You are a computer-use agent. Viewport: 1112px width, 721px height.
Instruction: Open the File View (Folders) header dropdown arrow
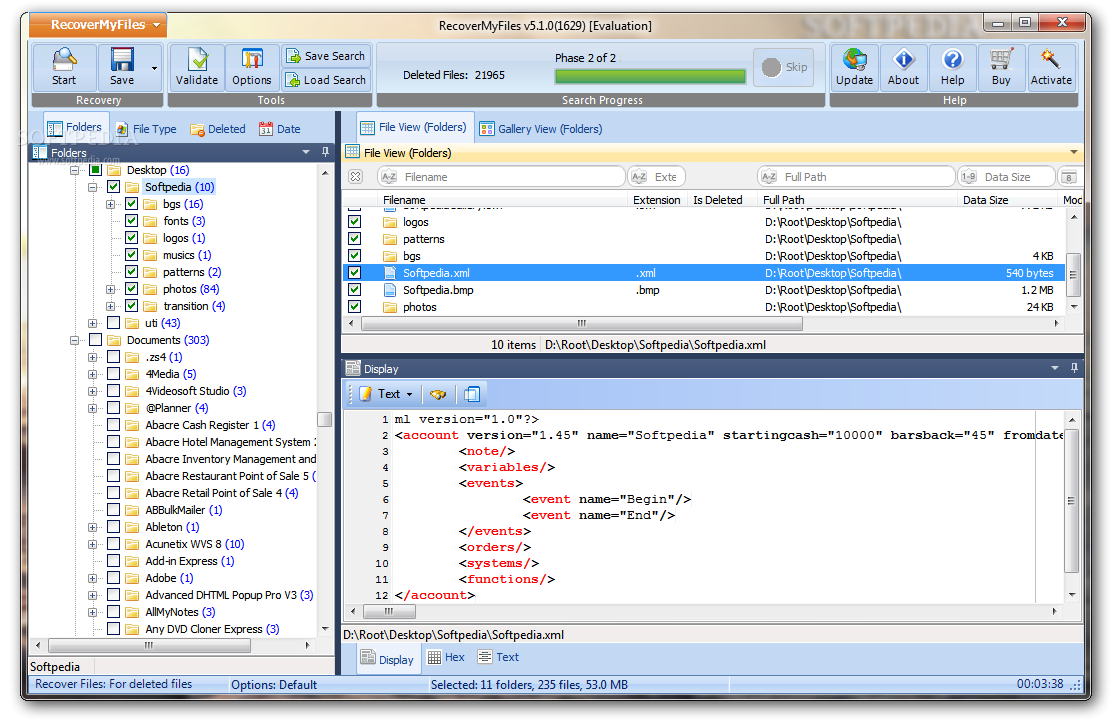click(1074, 152)
